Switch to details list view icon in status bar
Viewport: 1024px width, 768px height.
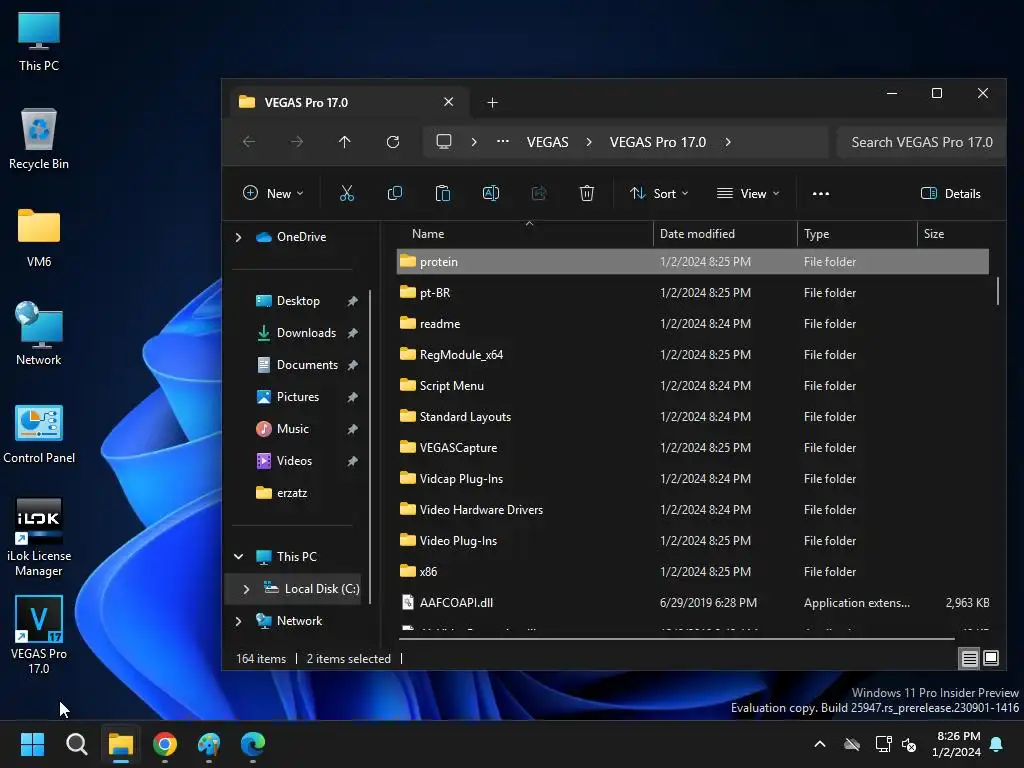point(970,658)
